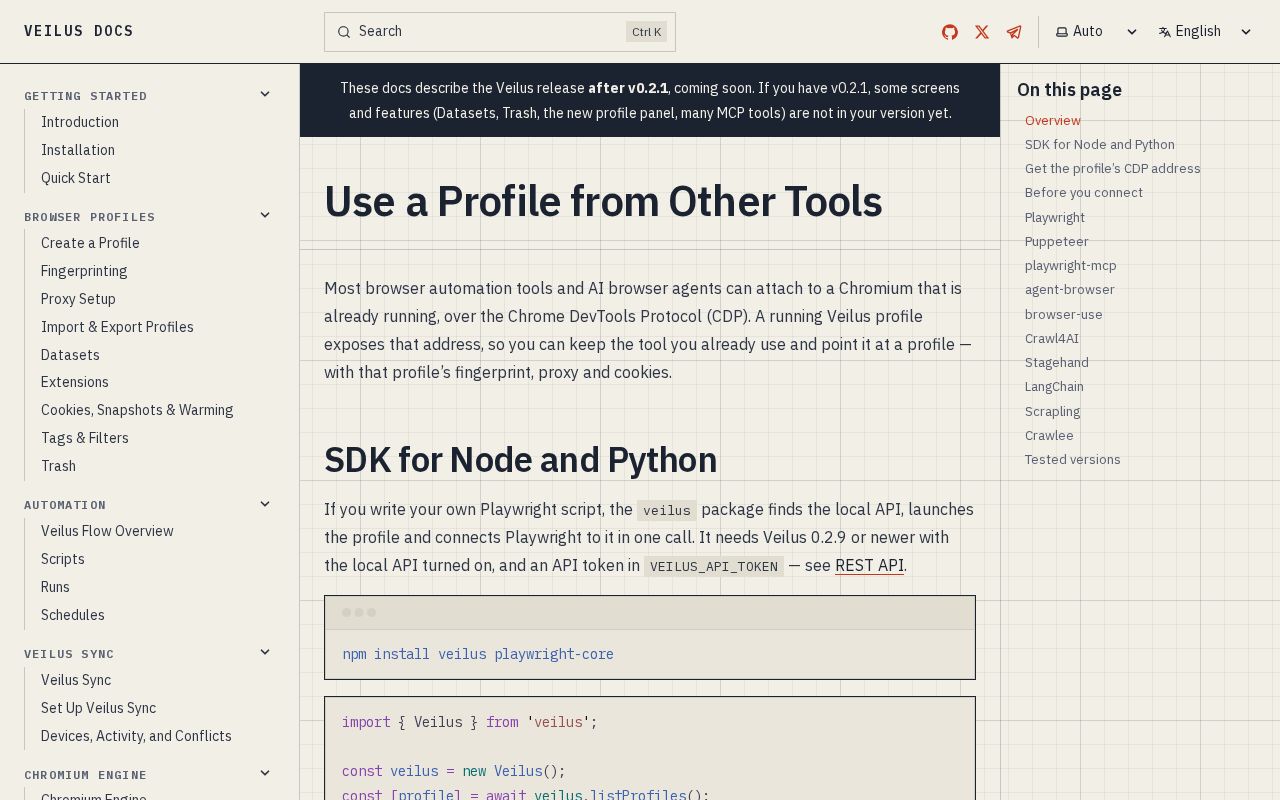This screenshot has width=1280, height=800.
Task: Open the GitHub repository icon
Action: (x=950, y=32)
